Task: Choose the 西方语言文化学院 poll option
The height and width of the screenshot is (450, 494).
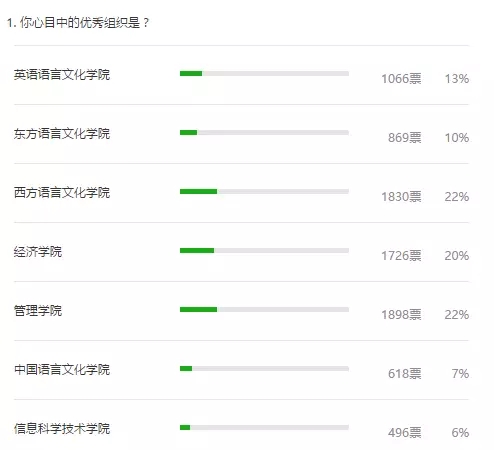Action: [x=62, y=193]
